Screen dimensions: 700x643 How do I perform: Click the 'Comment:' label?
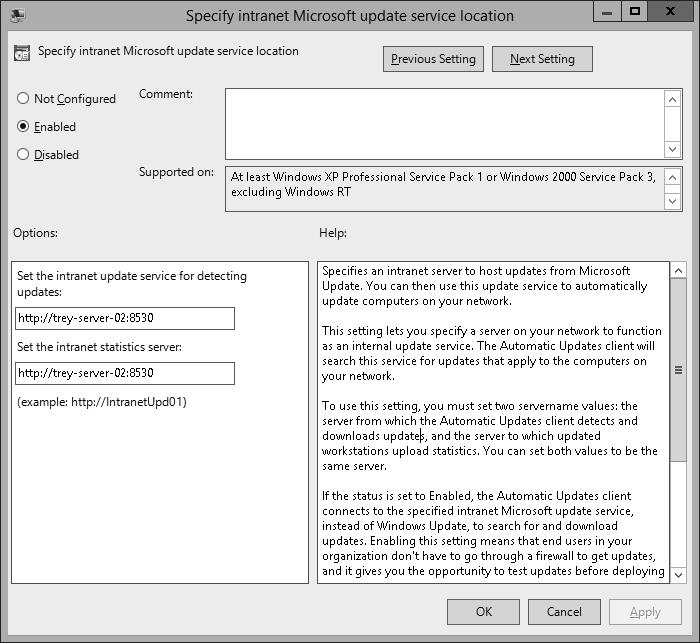pyautogui.click(x=166, y=94)
